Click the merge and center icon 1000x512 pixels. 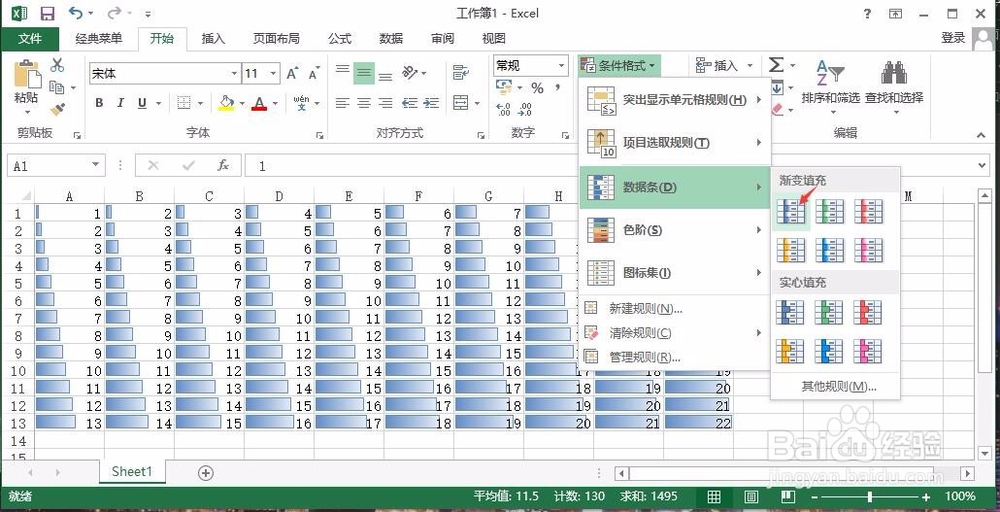pyautogui.click(x=460, y=103)
